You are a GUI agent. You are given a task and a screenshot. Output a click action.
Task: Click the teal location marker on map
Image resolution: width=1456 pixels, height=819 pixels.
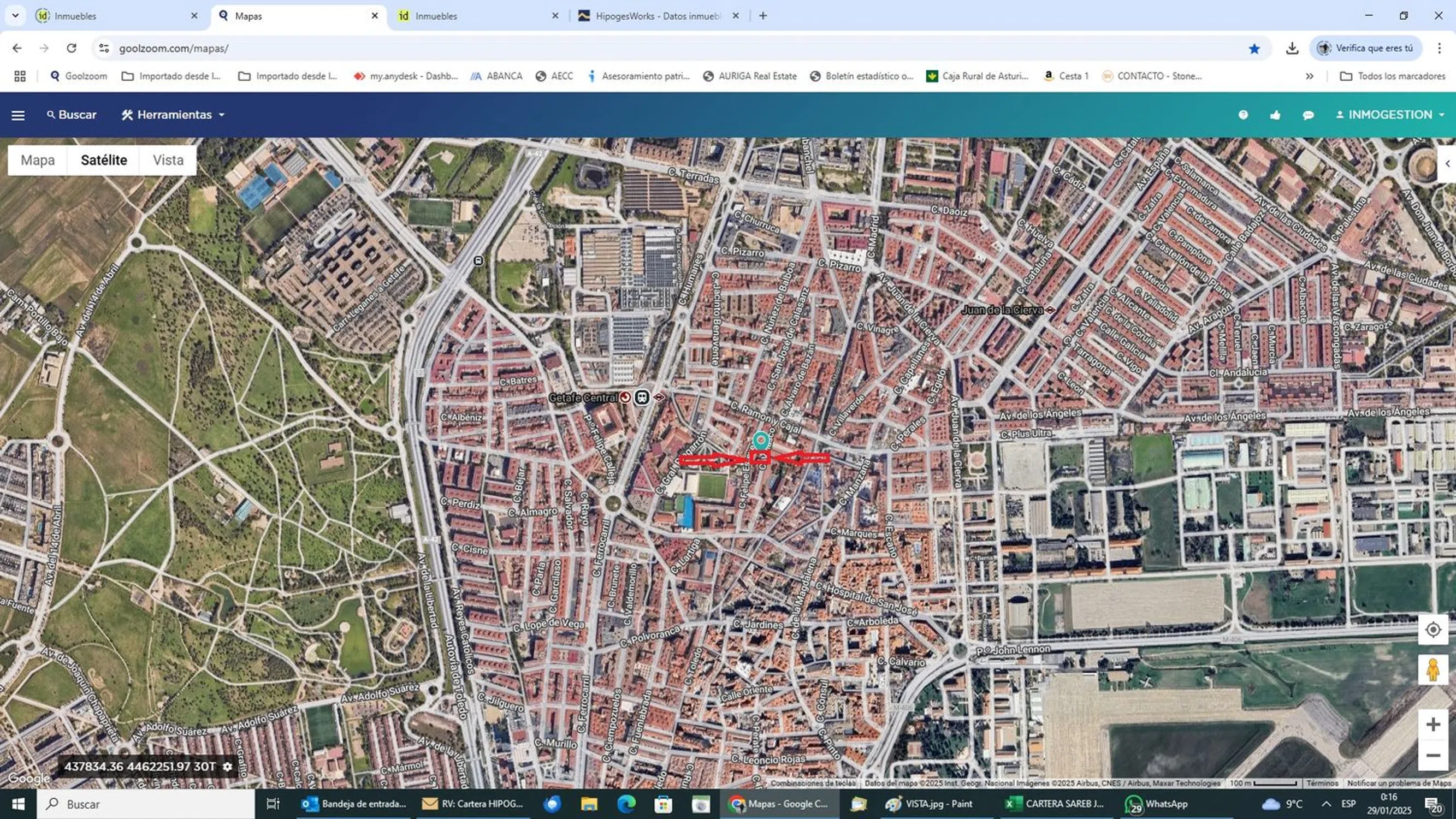pyautogui.click(x=761, y=440)
